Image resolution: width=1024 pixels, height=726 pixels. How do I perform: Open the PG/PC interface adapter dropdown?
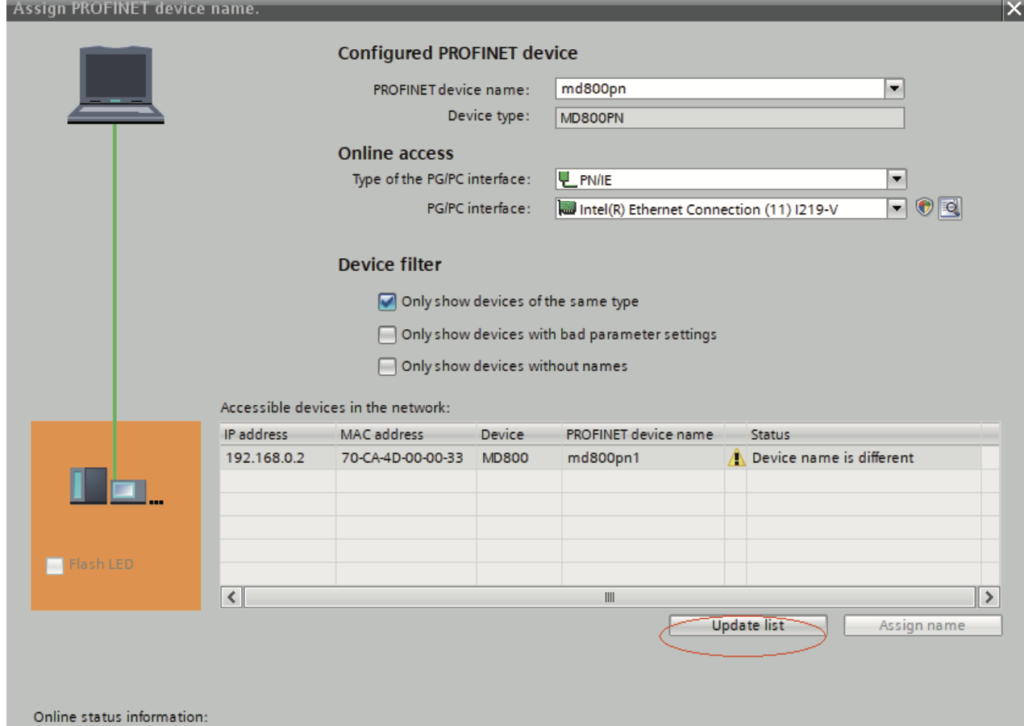click(896, 209)
